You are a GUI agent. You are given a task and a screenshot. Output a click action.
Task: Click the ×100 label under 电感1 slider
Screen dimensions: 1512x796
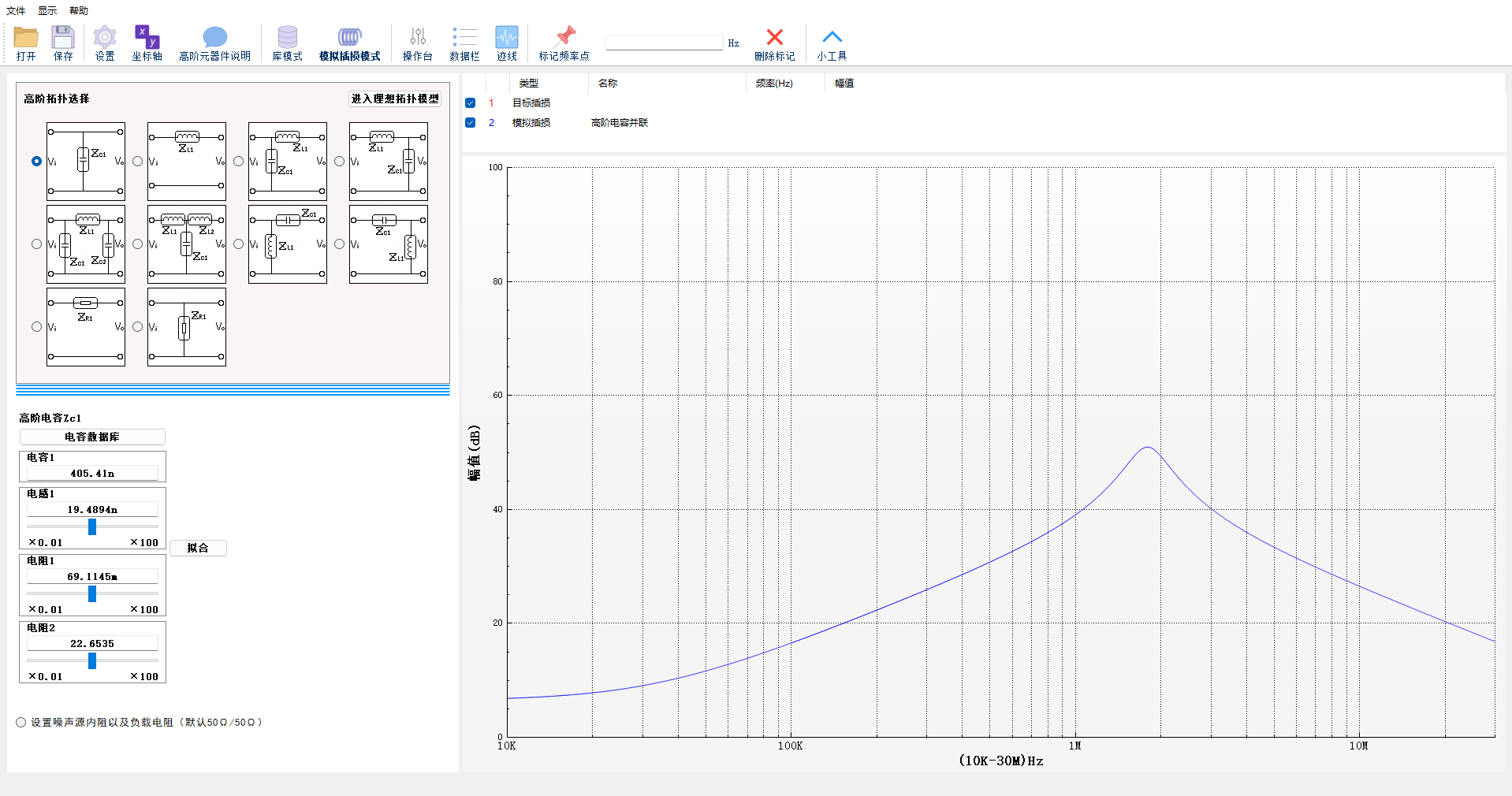click(x=144, y=542)
